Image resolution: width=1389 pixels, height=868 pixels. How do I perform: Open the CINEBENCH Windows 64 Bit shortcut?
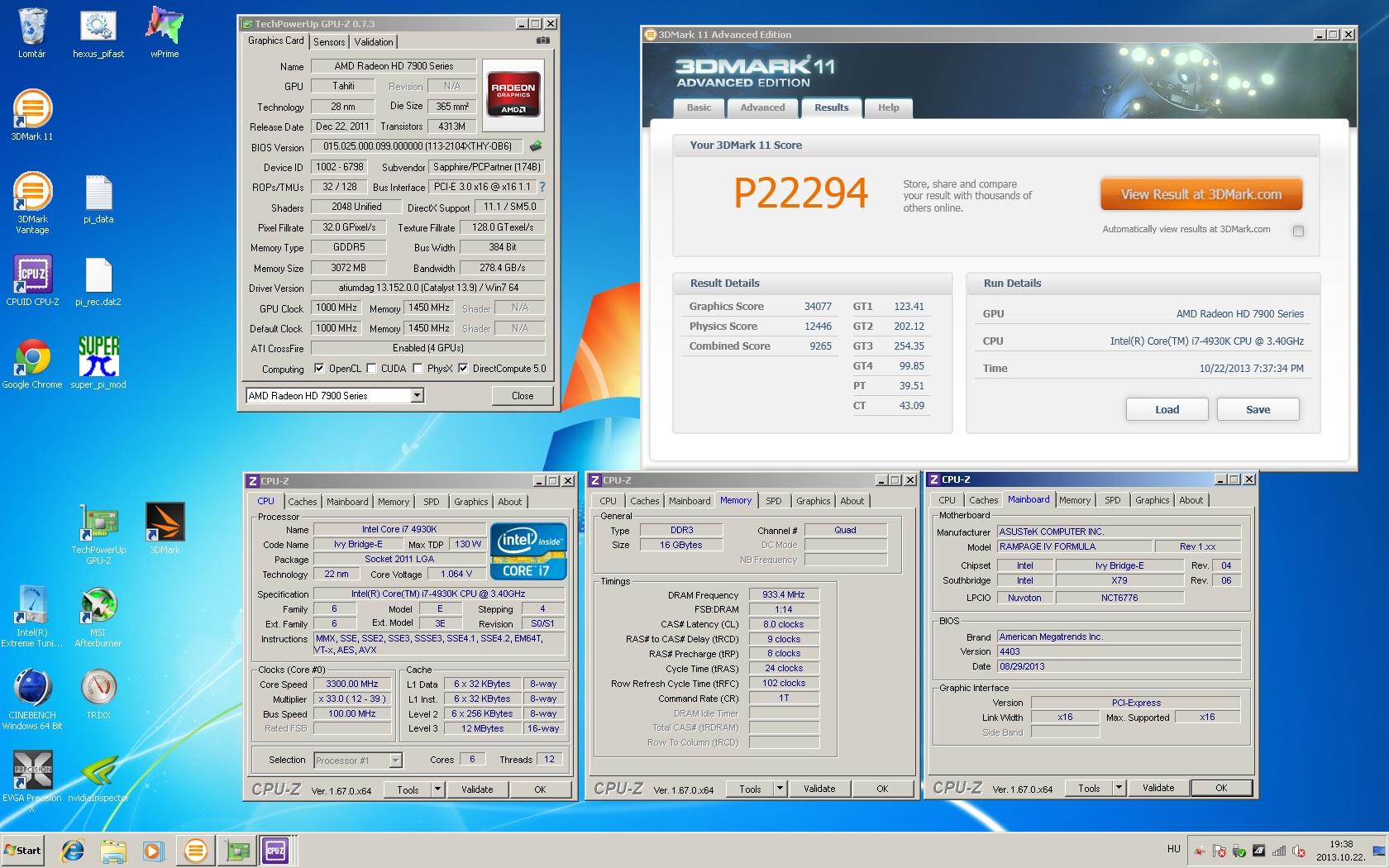pos(32,699)
